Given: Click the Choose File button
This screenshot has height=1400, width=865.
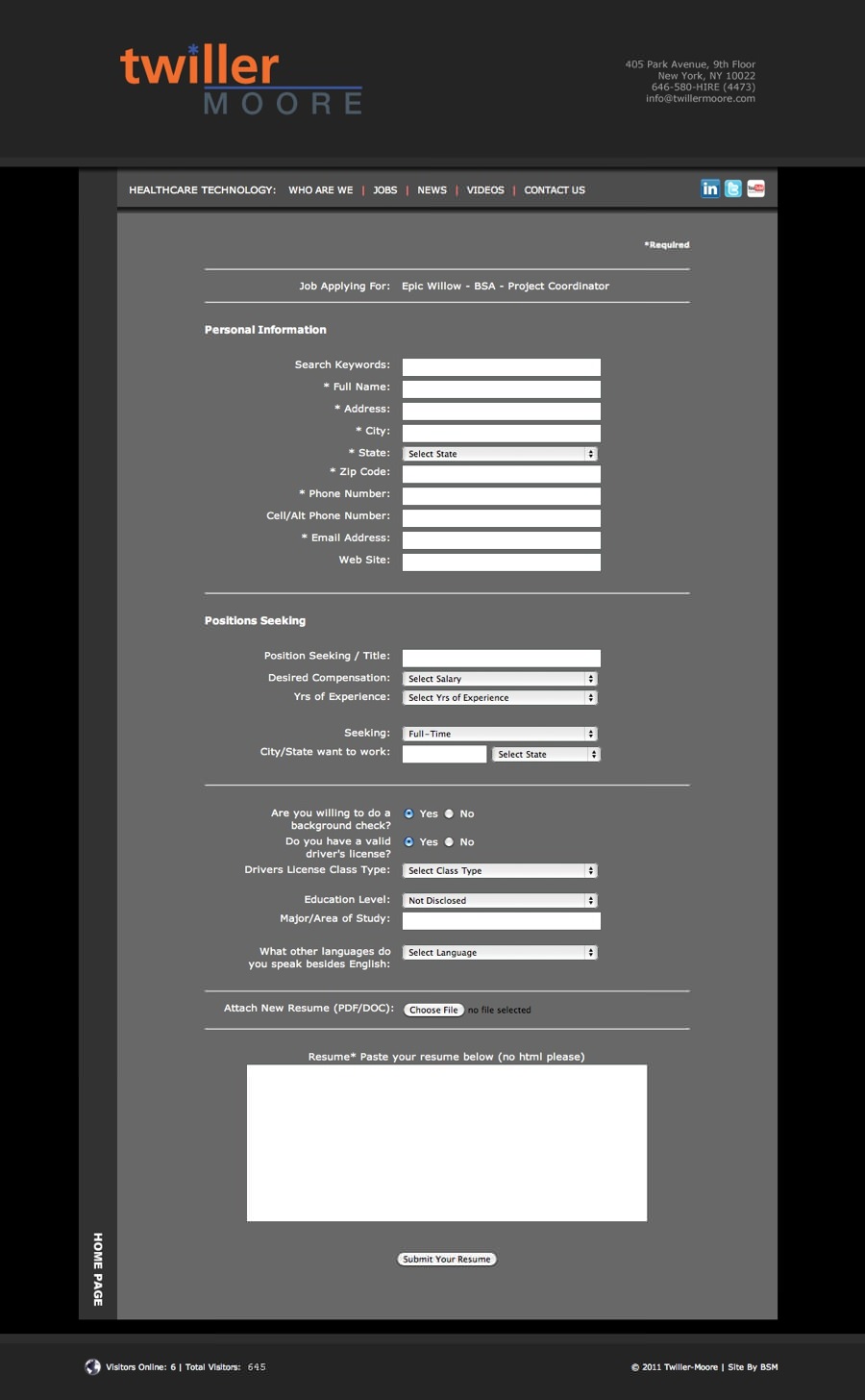Looking at the screenshot, I should [434, 1011].
